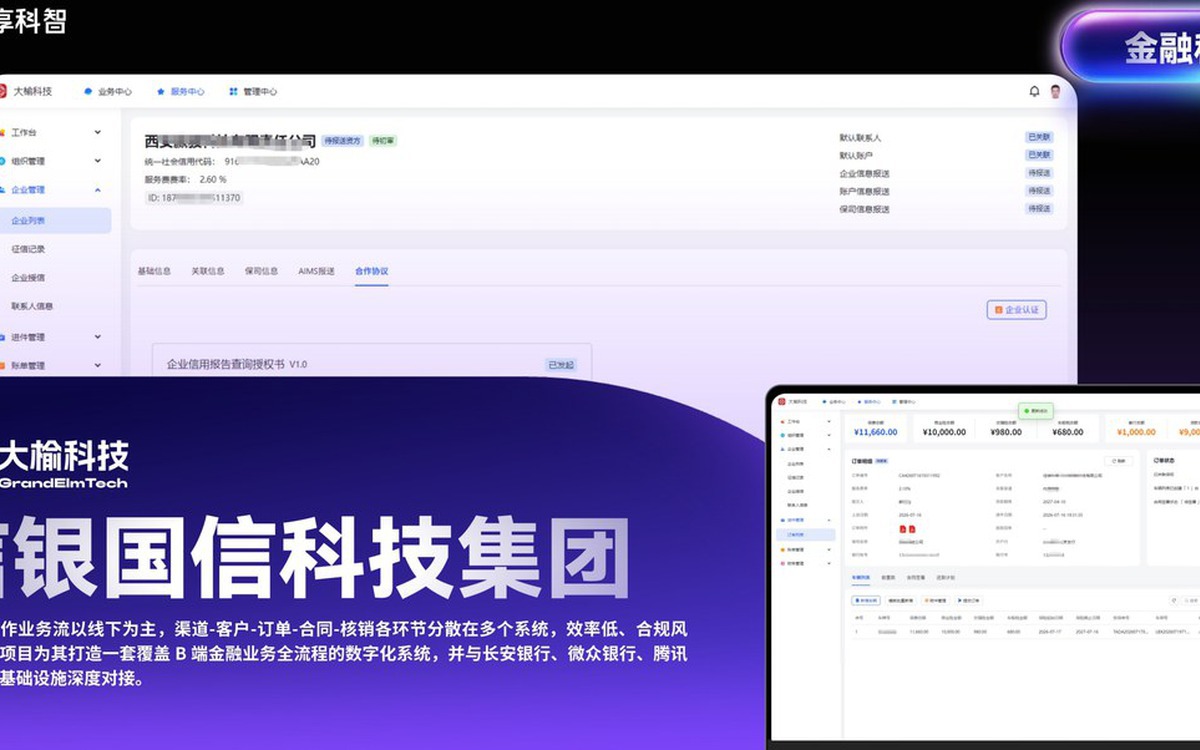
Task: Click the ¥10,000.00 amount in tablet window
Action: (x=944, y=432)
